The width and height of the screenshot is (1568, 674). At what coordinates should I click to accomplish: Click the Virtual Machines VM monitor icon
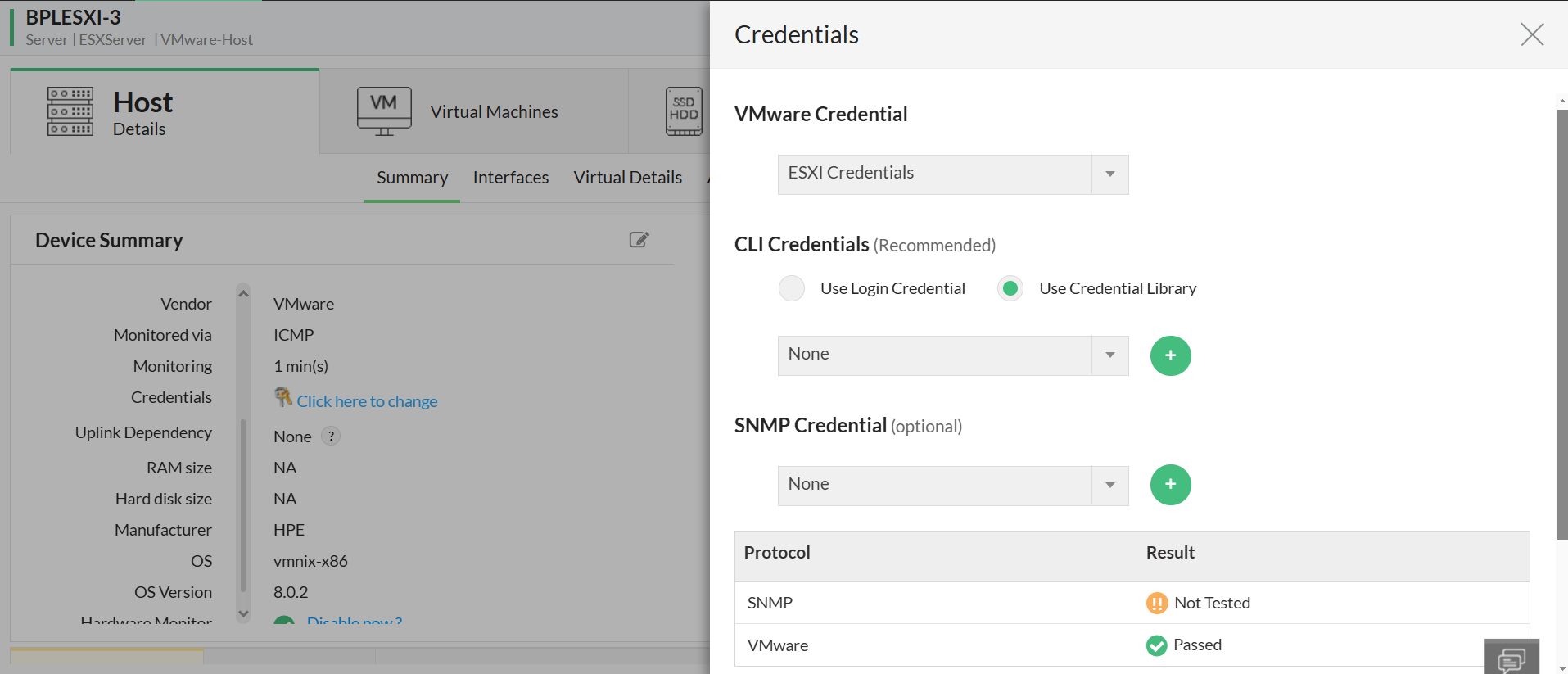[384, 111]
